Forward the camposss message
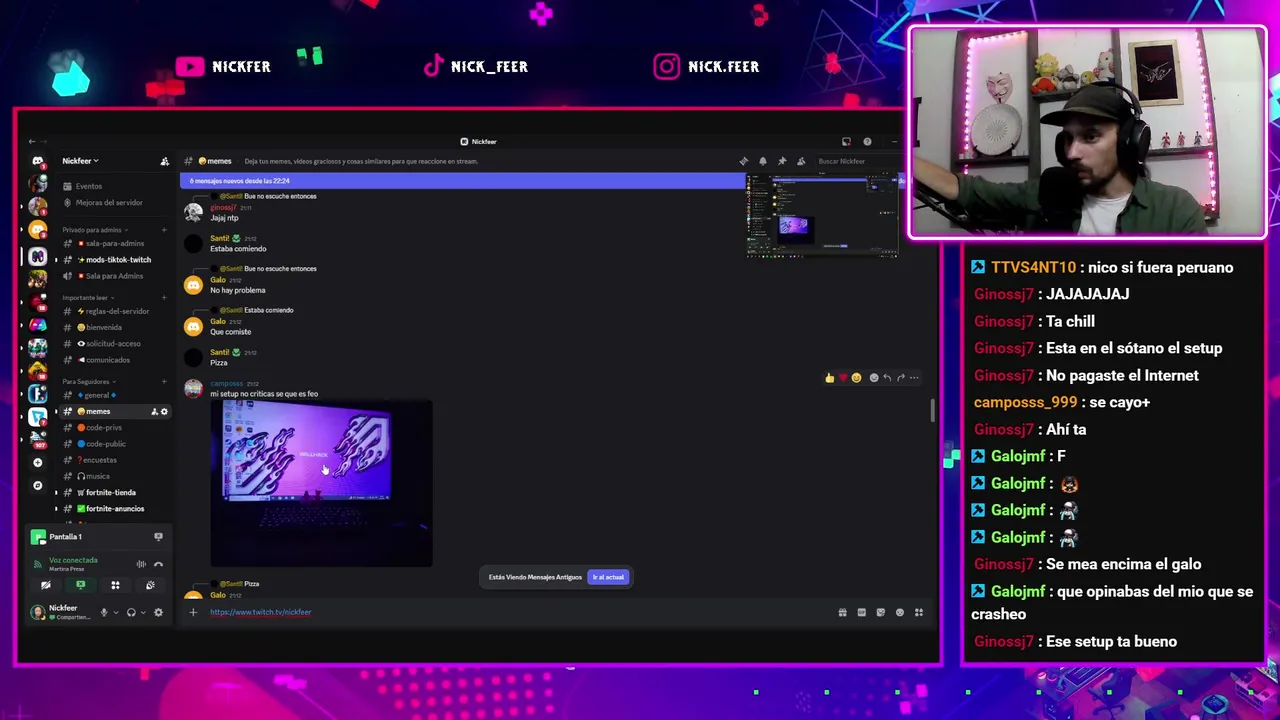The width and height of the screenshot is (1280, 720). (x=901, y=378)
